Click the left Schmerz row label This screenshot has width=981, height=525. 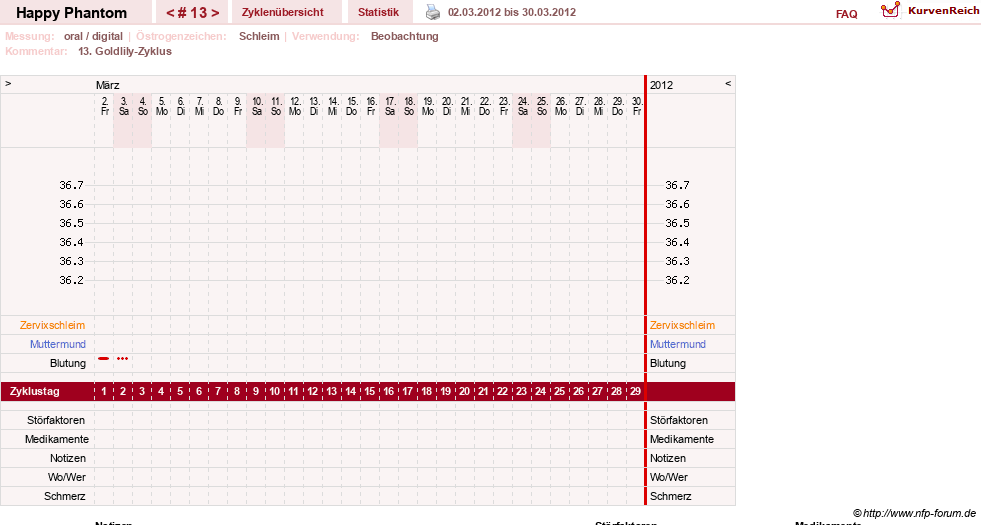point(64,496)
